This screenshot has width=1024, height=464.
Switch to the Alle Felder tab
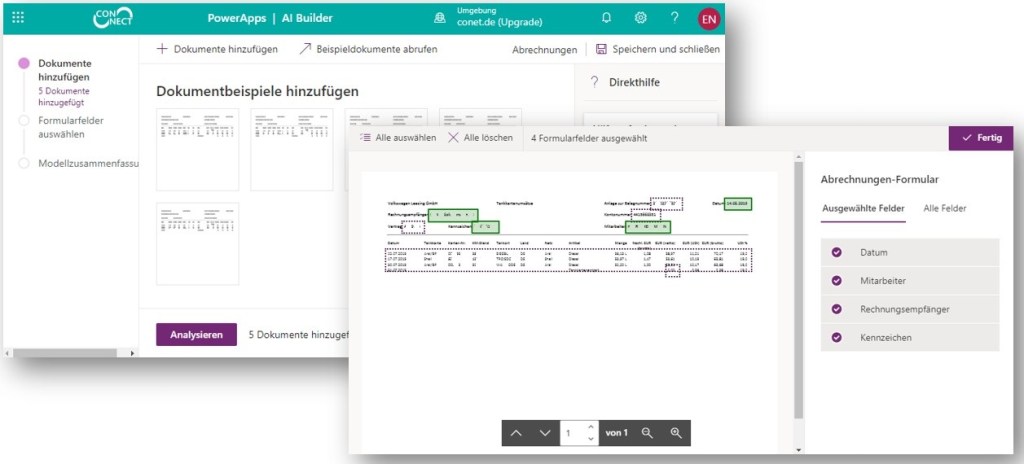[944, 208]
